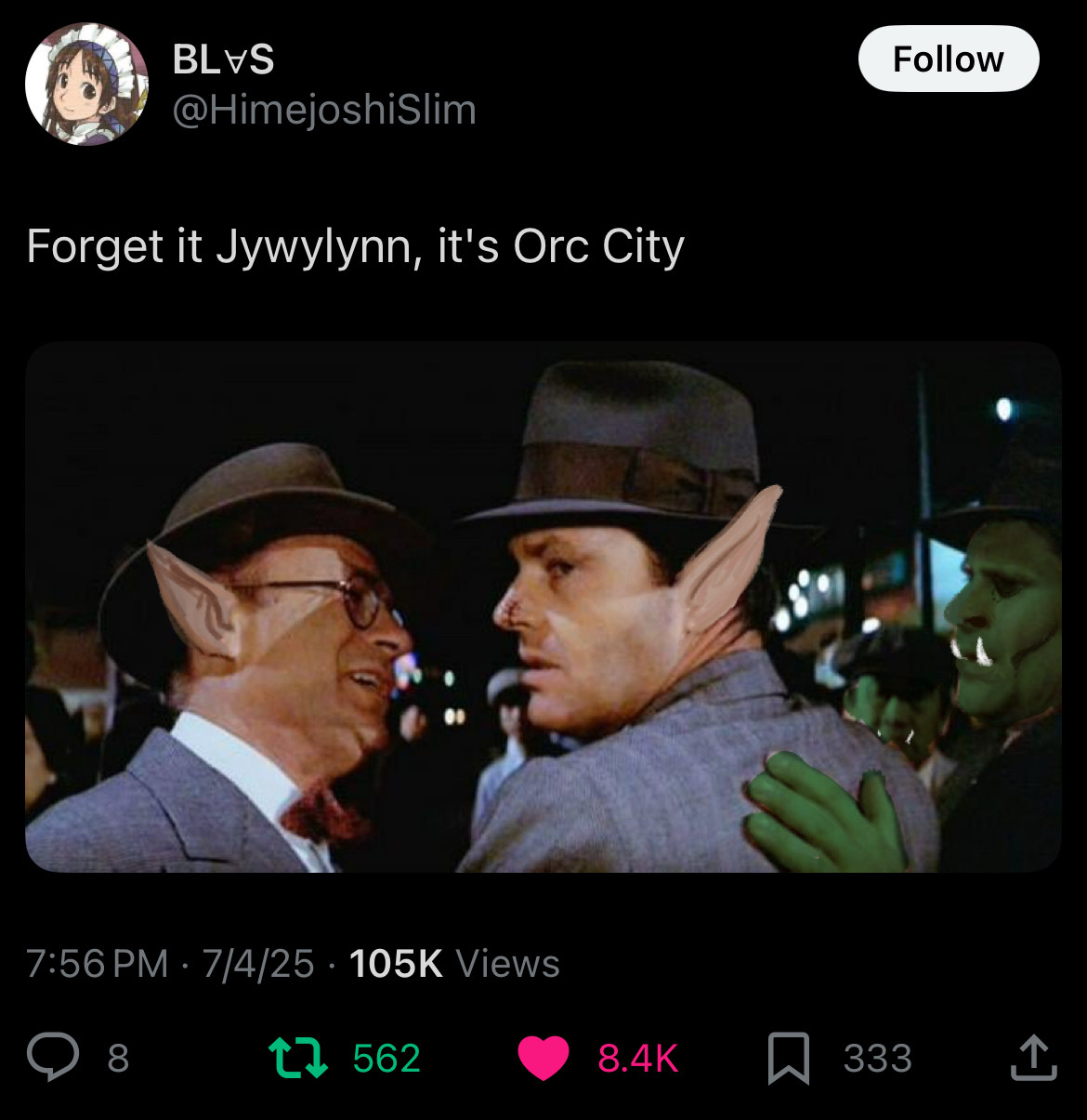1087x1120 pixels.
Task: Click the BL∀S display name
Action: [x=223, y=60]
